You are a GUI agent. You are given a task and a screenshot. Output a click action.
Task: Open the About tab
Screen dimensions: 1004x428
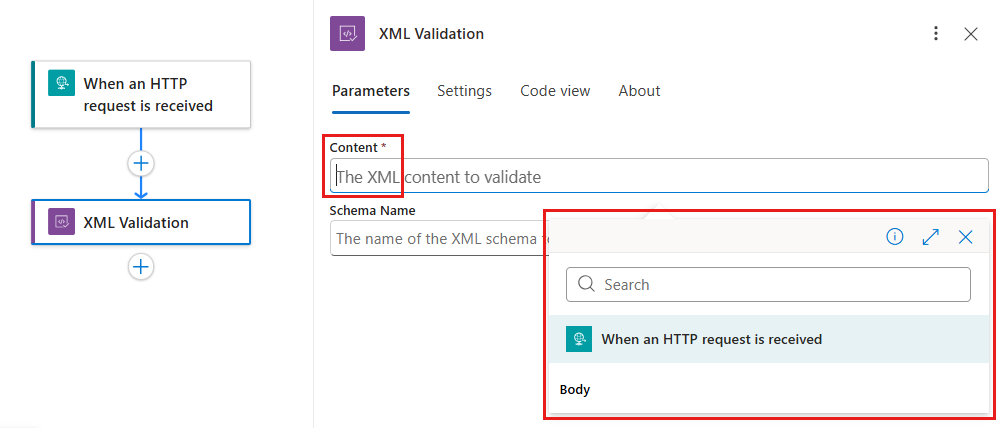[x=639, y=91]
